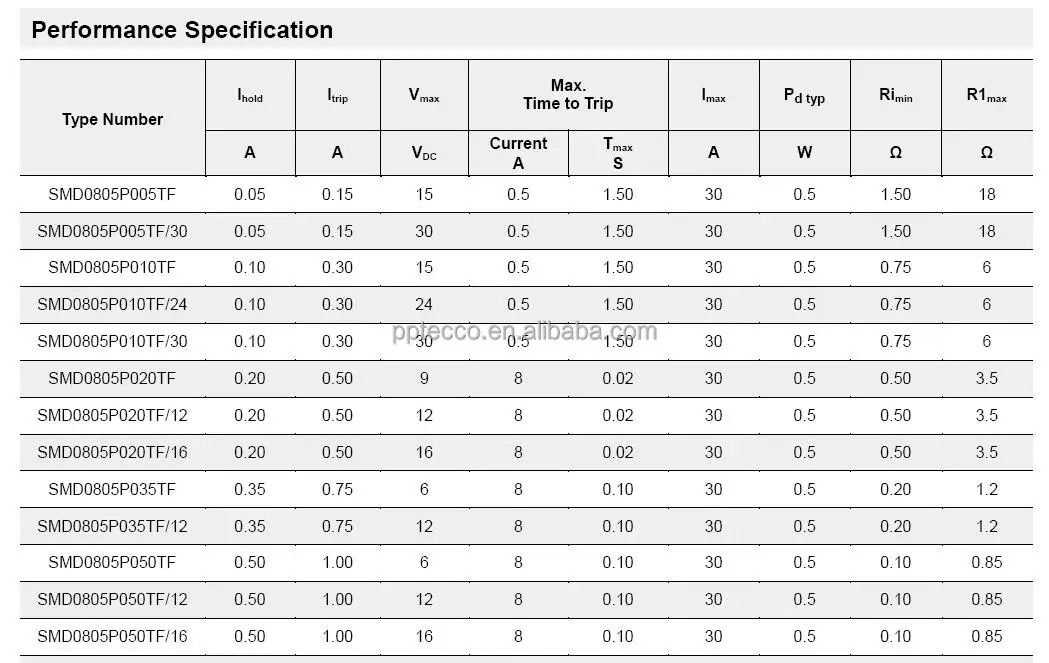
Task: Click the Max. Time to Trip header
Action: pyautogui.click(x=568, y=95)
